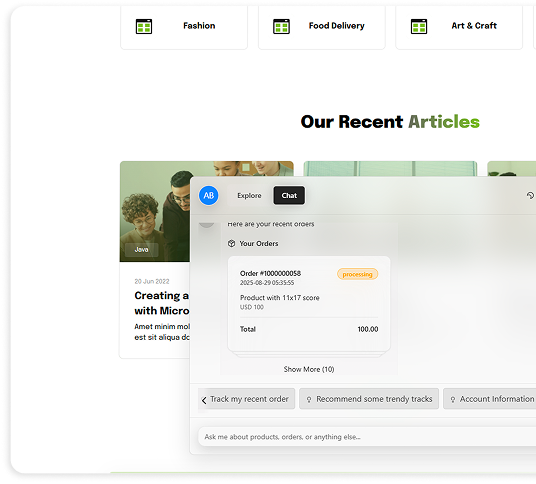Choose Recommend some trendy tracks suggestion
536x484 pixels.
pos(369,399)
